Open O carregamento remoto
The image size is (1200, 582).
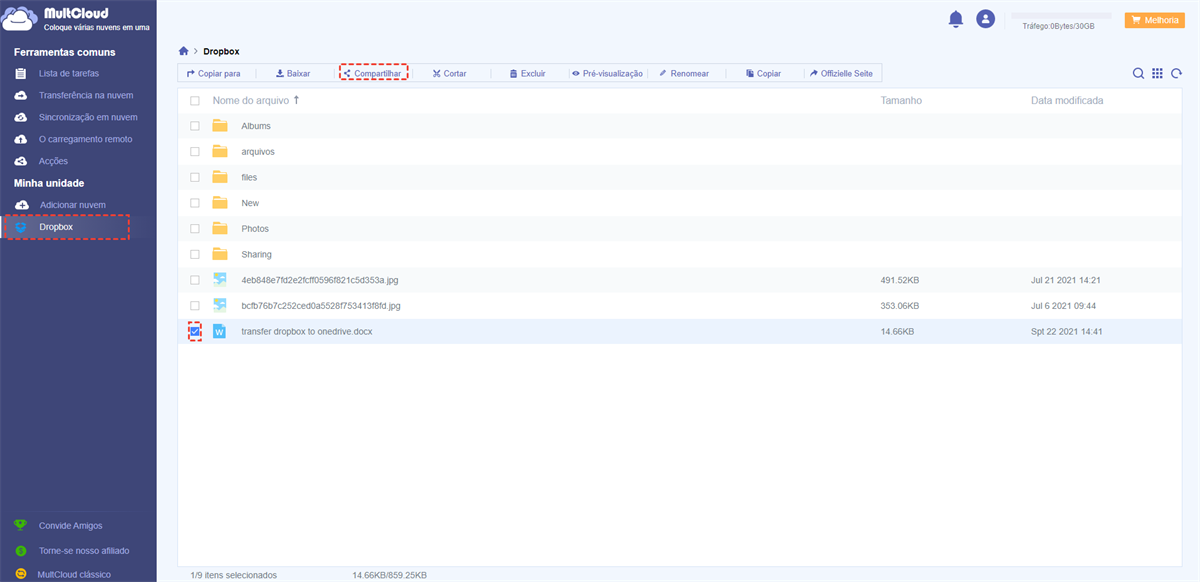(85, 139)
